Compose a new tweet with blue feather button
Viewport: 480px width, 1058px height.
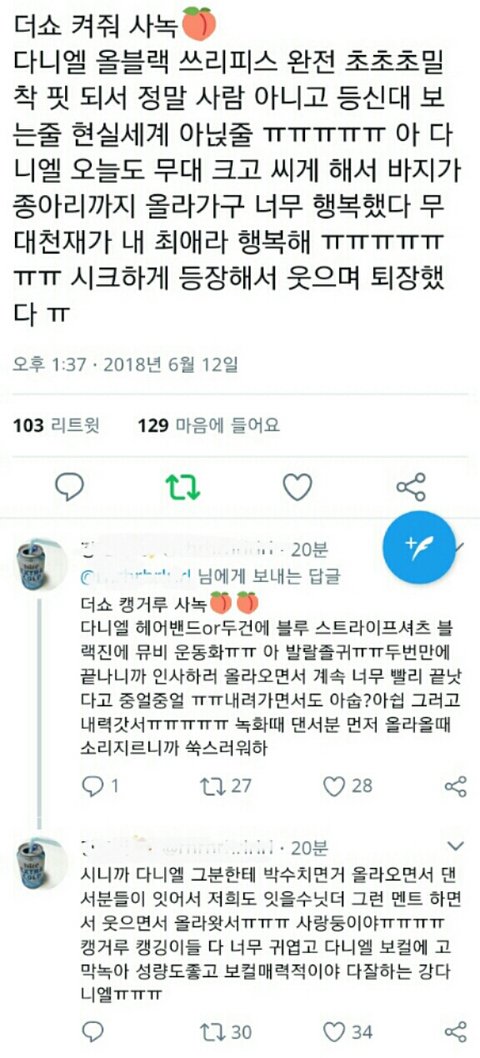[x=419, y=547]
